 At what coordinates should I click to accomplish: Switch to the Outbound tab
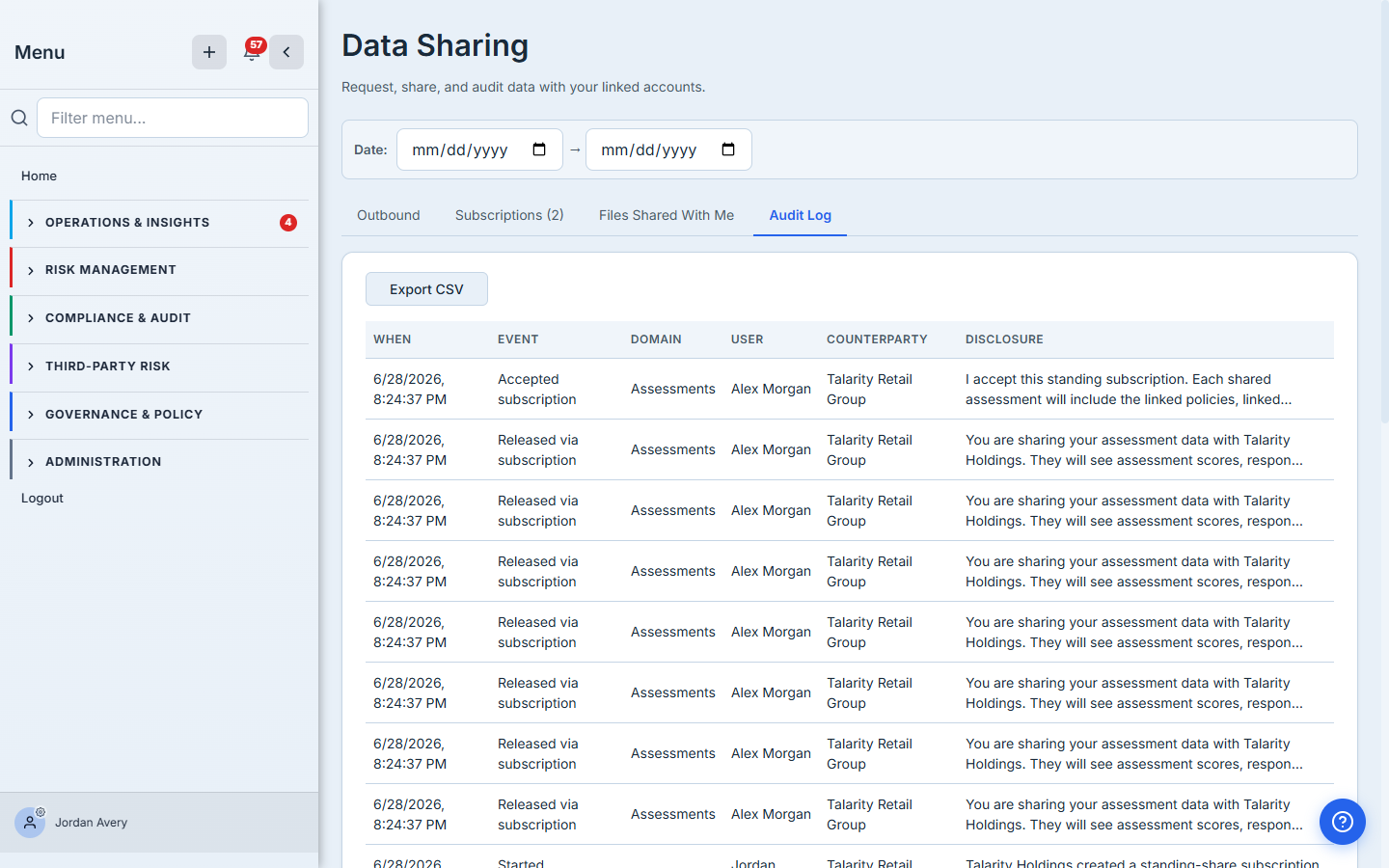(389, 215)
